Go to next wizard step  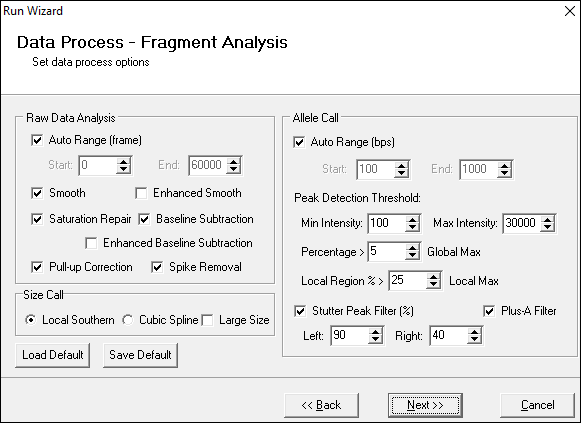425,405
